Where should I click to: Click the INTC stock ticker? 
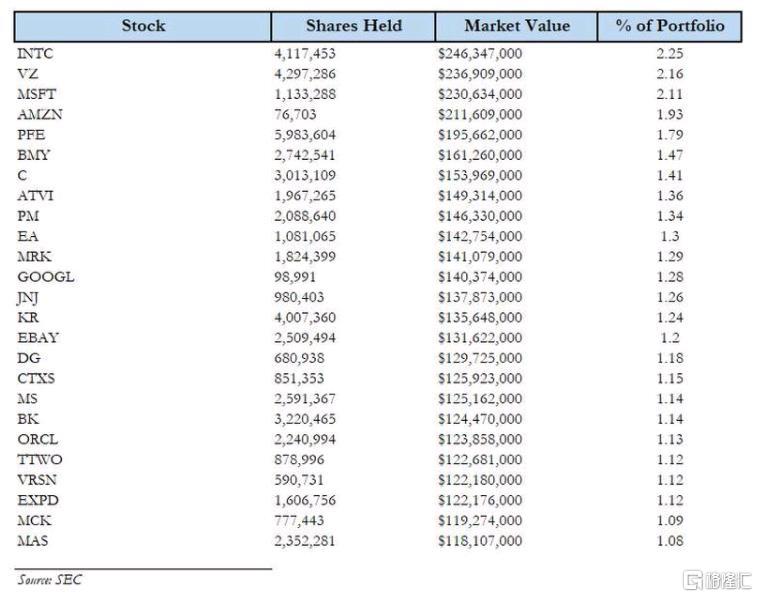[35, 54]
